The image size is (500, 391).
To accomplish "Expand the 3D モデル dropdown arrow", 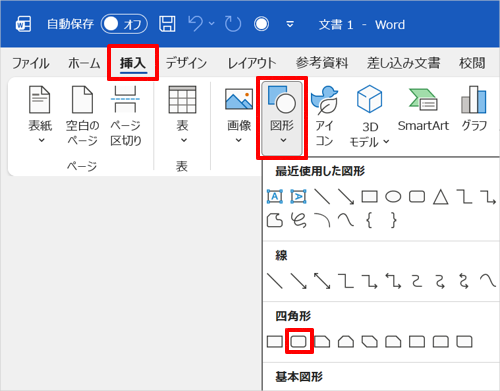I will 386,142.
